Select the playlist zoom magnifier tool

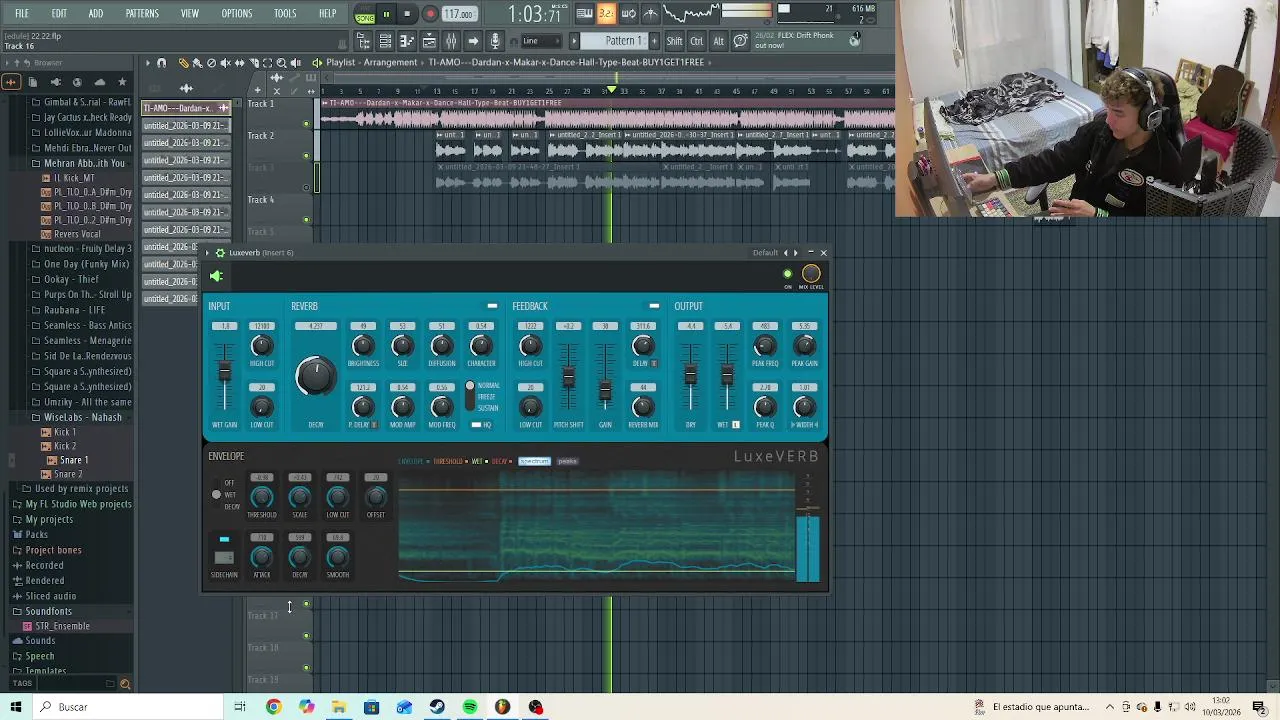[281, 62]
